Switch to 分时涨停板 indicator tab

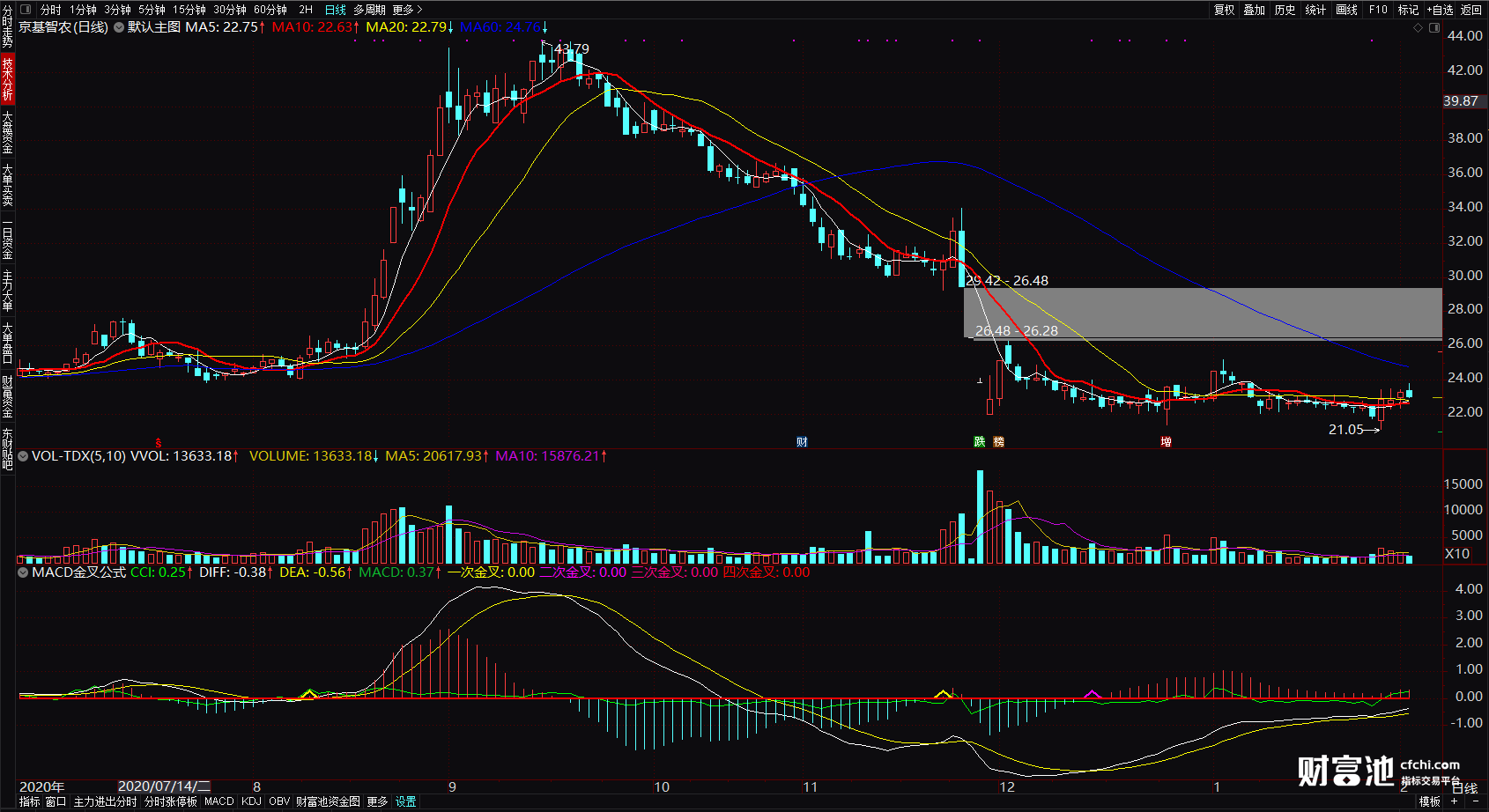point(171,801)
